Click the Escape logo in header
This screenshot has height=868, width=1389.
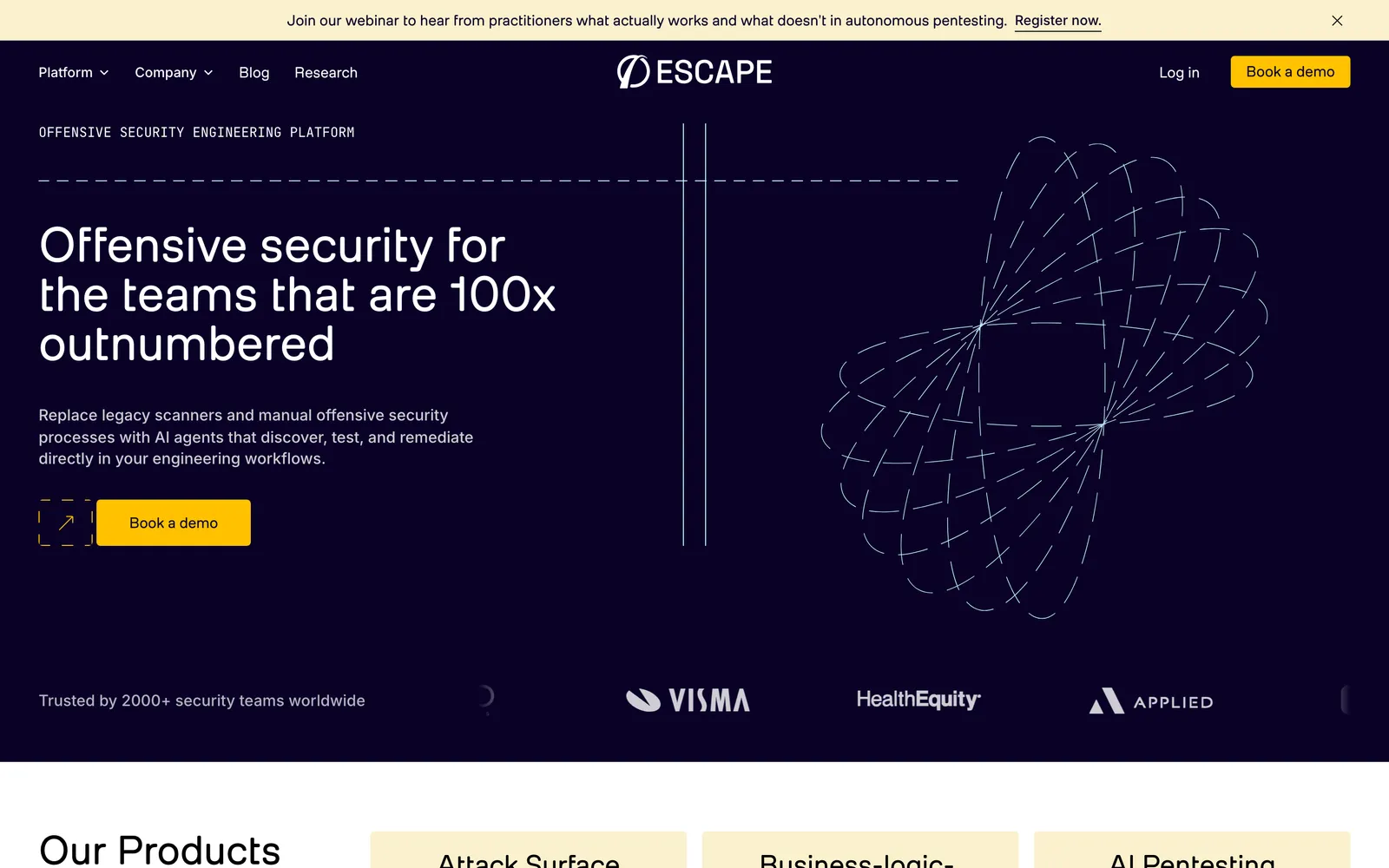(x=694, y=72)
